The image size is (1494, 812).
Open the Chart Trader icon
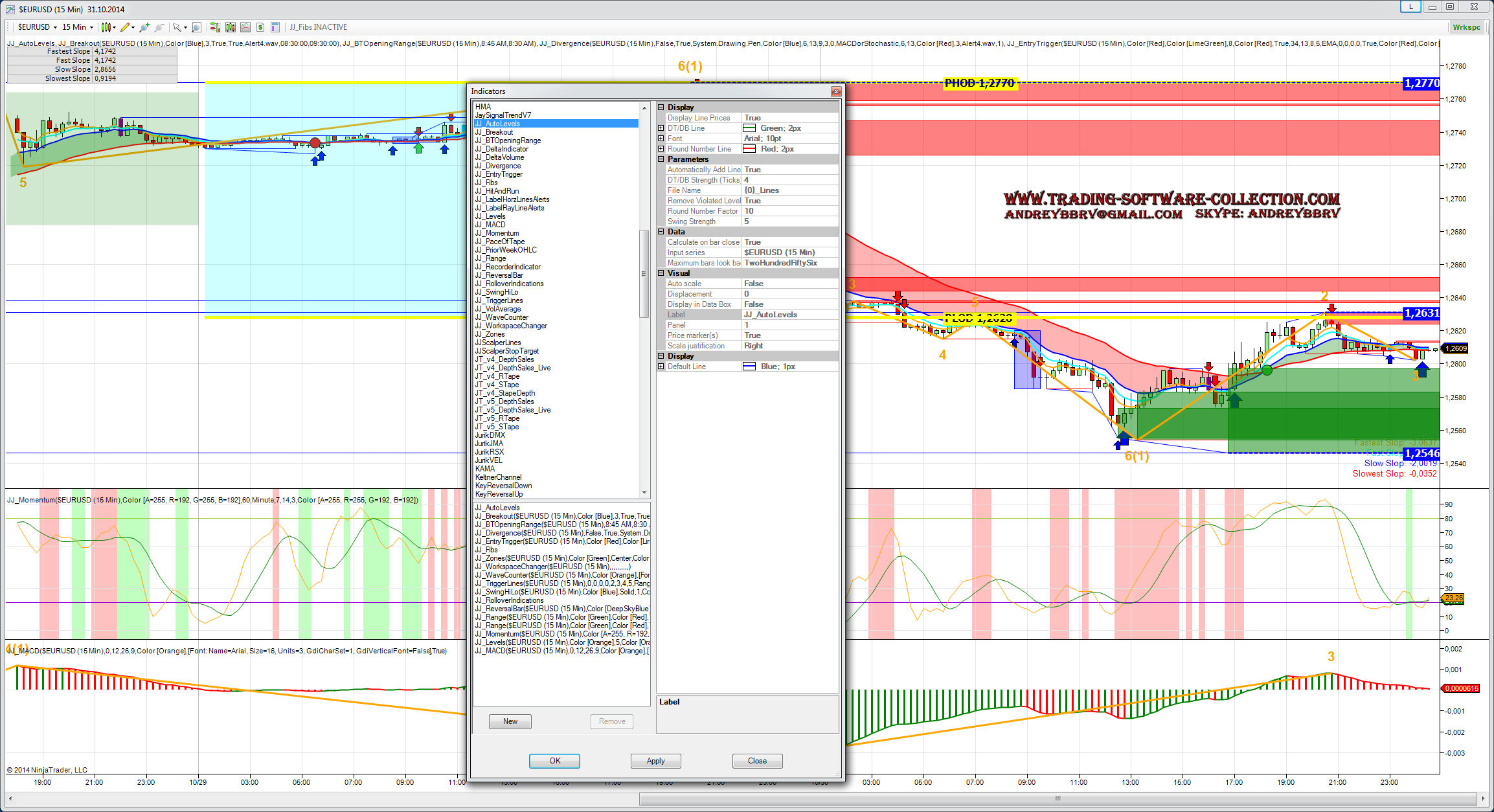[215, 27]
